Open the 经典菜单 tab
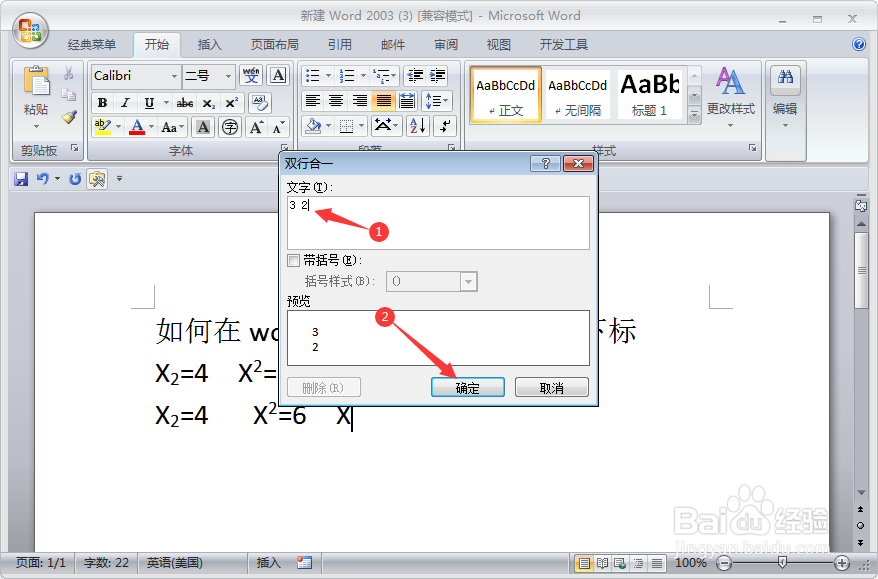Image resolution: width=878 pixels, height=579 pixels. click(92, 45)
